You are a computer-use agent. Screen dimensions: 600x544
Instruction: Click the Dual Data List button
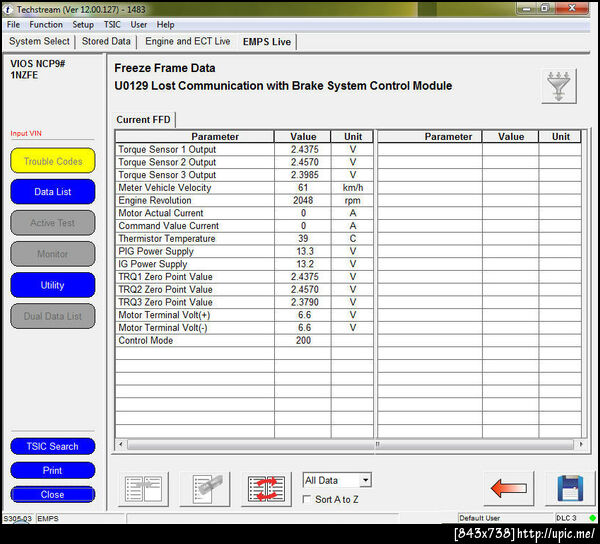(x=53, y=316)
